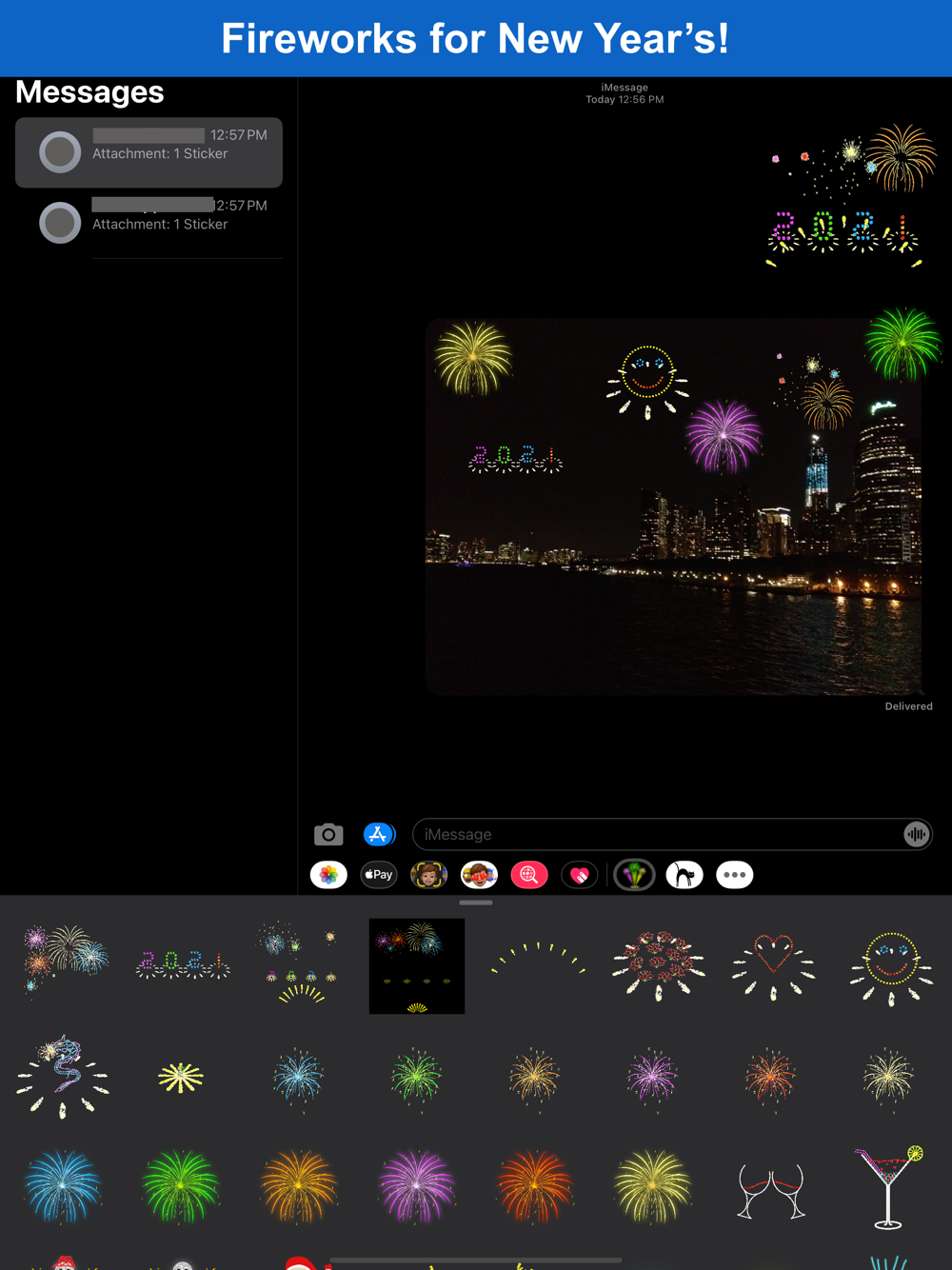Select the large blue firework sticker

click(63, 1185)
